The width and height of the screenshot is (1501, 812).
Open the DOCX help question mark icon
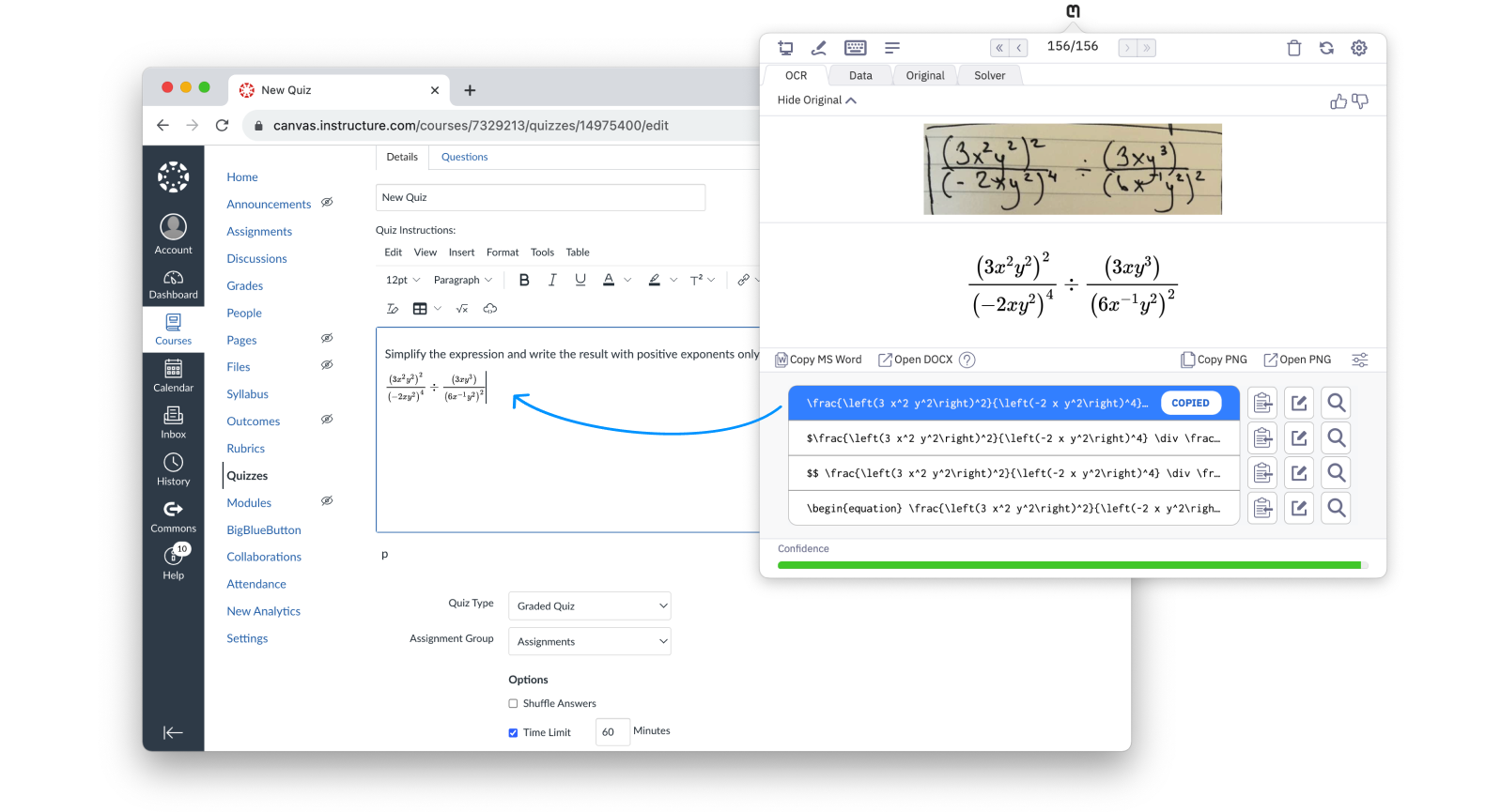(x=967, y=360)
